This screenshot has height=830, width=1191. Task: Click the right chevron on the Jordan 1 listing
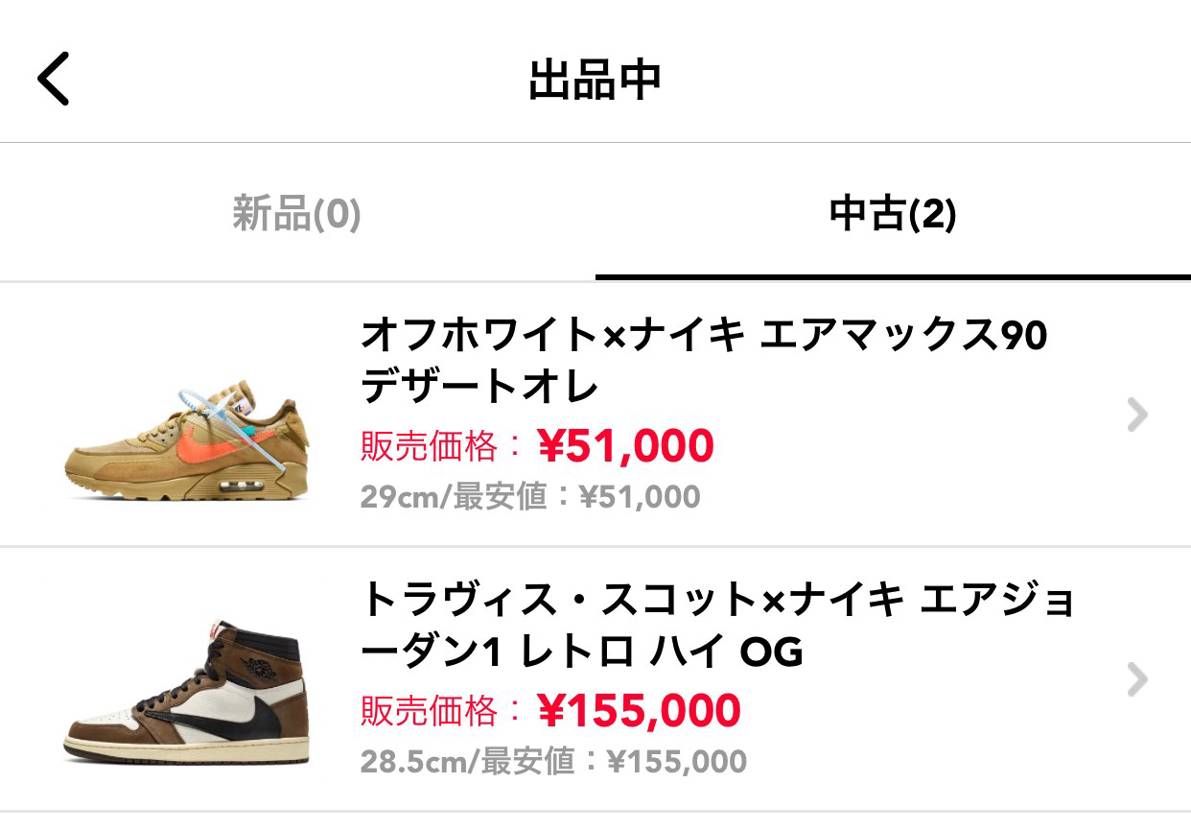coord(1136,681)
